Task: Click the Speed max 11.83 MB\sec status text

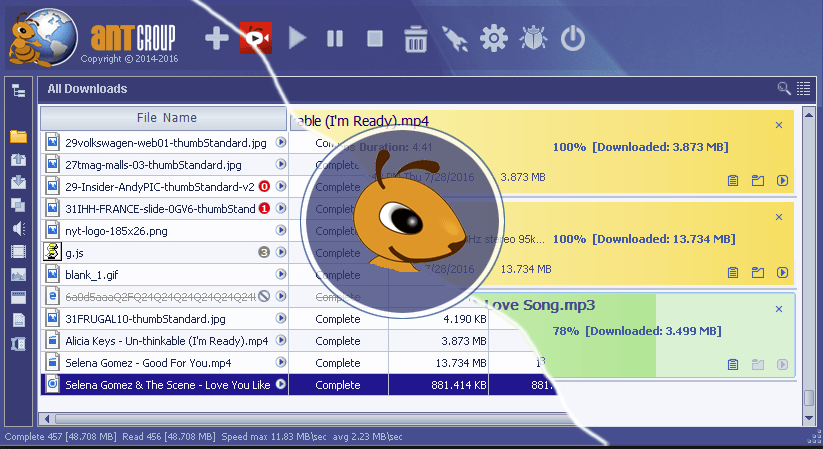Action: pos(273,436)
